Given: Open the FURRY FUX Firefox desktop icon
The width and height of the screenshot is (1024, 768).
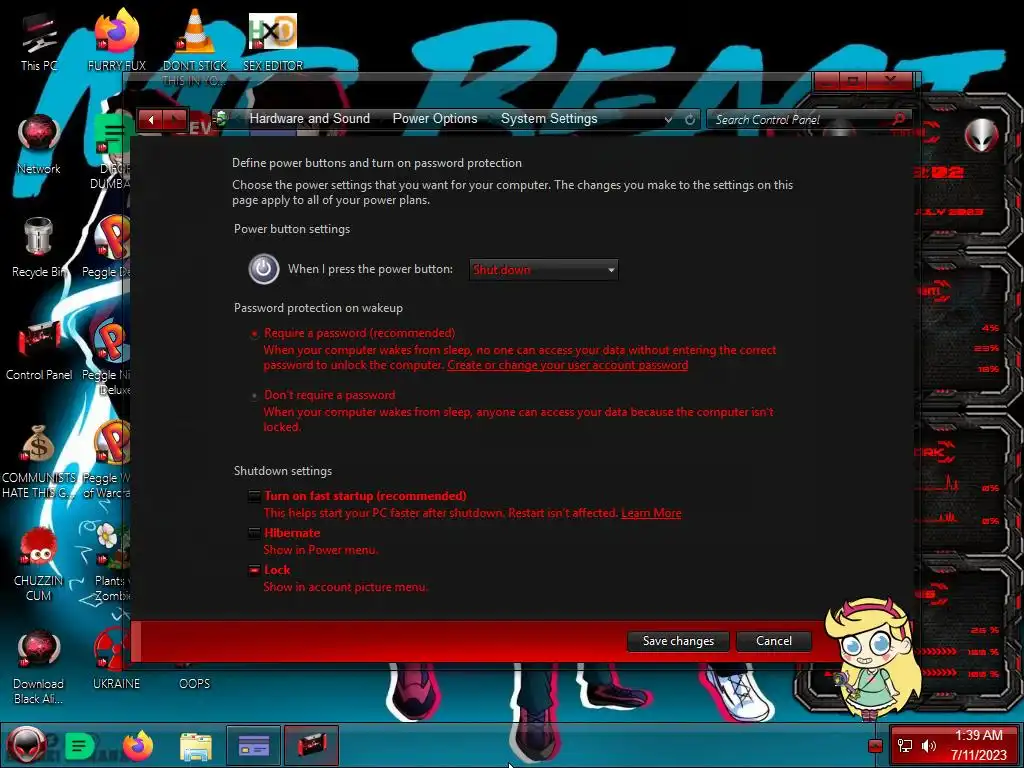Looking at the screenshot, I should [116, 41].
